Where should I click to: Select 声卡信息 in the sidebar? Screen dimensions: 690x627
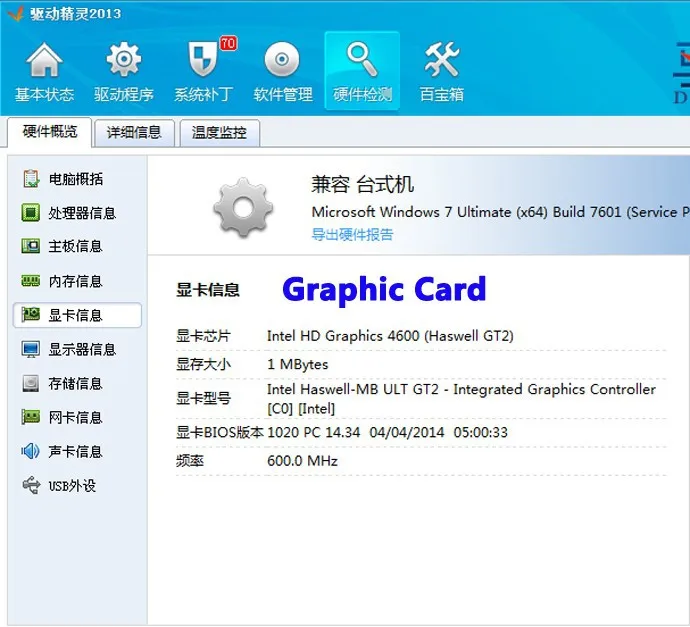pyautogui.click(x=76, y=451)
